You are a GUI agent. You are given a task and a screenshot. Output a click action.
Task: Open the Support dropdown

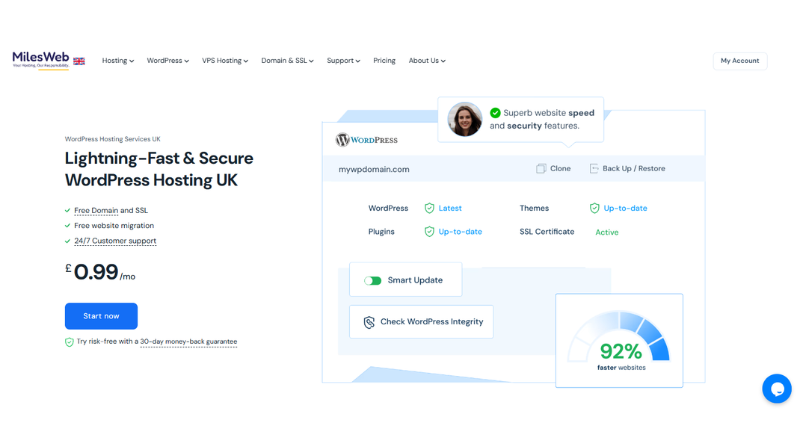click(343, 61)
